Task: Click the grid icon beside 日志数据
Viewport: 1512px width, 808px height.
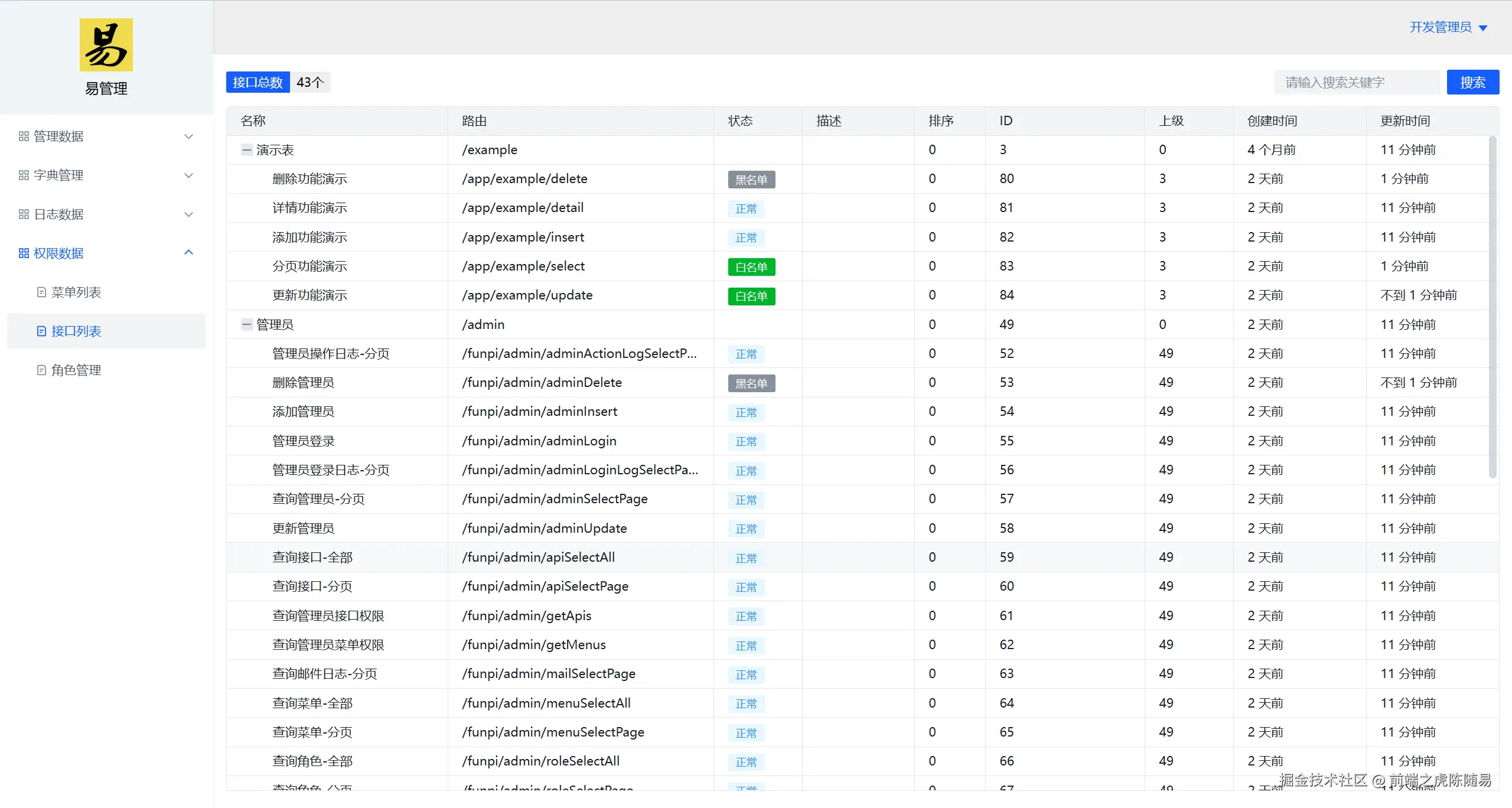Action: pyautogui.click(x=24, y=214)
